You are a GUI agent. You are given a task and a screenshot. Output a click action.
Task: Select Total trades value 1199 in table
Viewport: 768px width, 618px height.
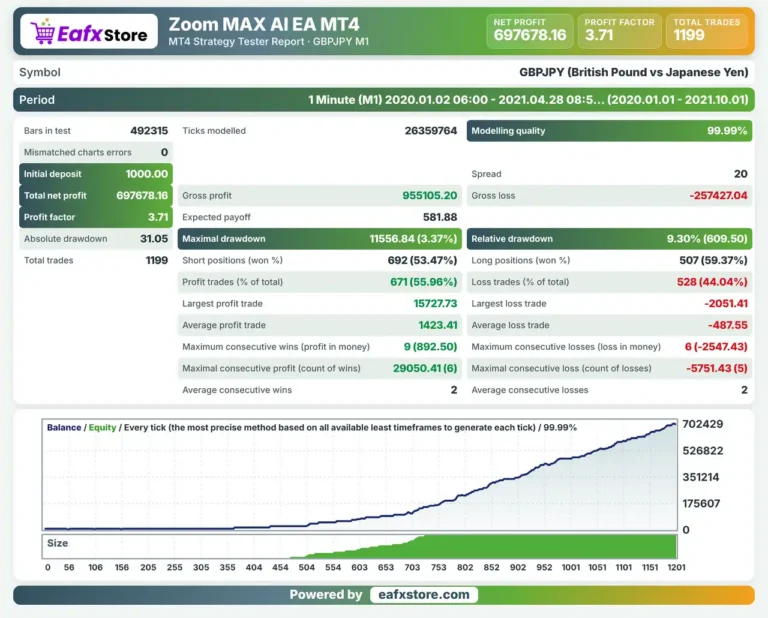point(157,260)
